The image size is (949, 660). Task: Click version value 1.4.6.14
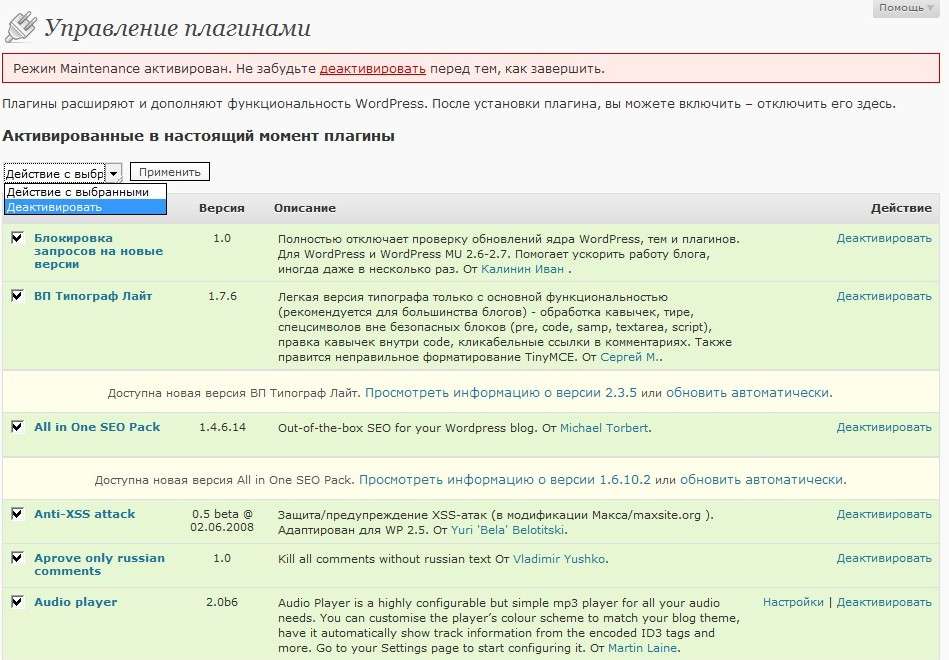click(222, 427)
